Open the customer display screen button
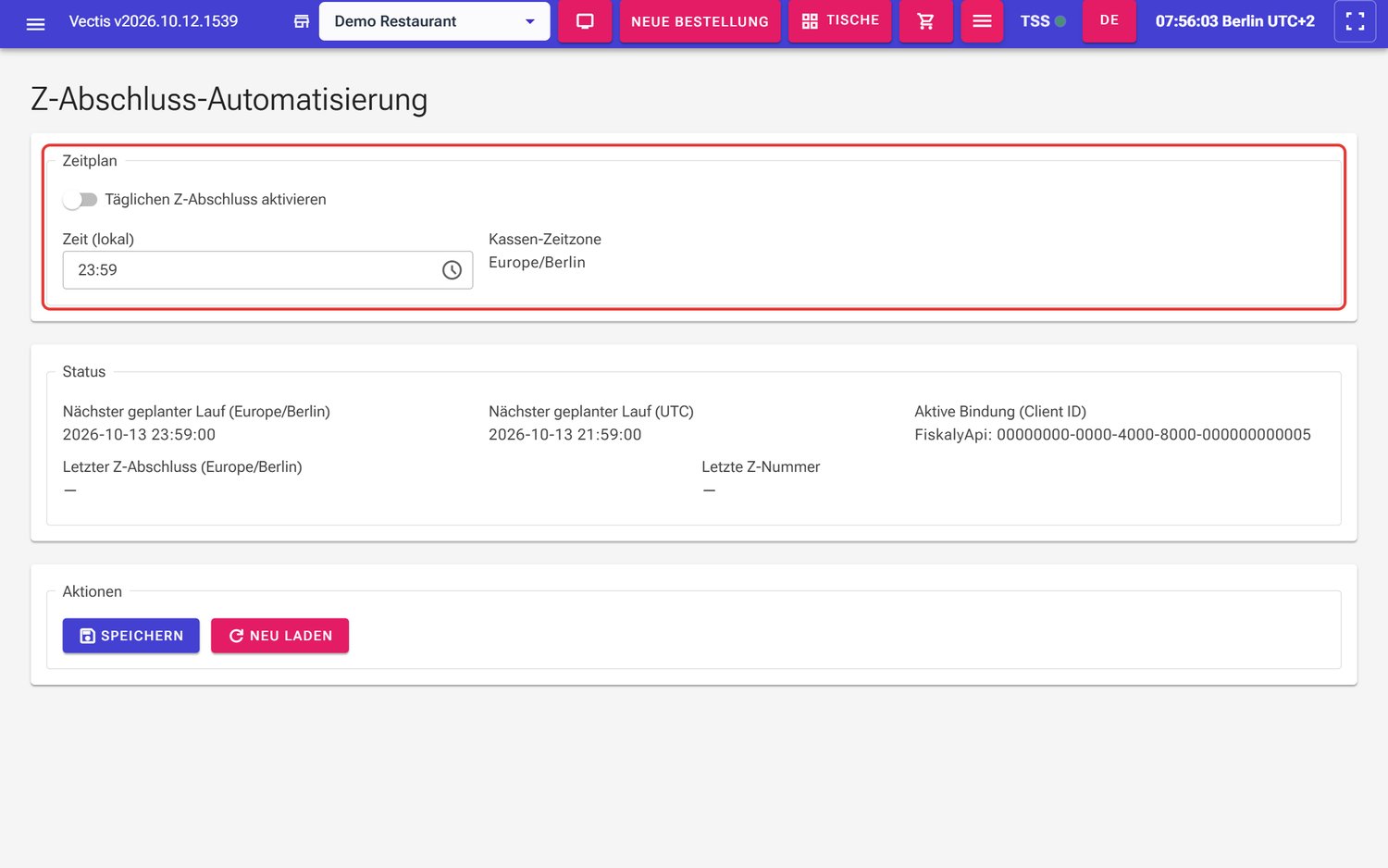The height and width of the screenshot is (868, 1388). (585, 21)
